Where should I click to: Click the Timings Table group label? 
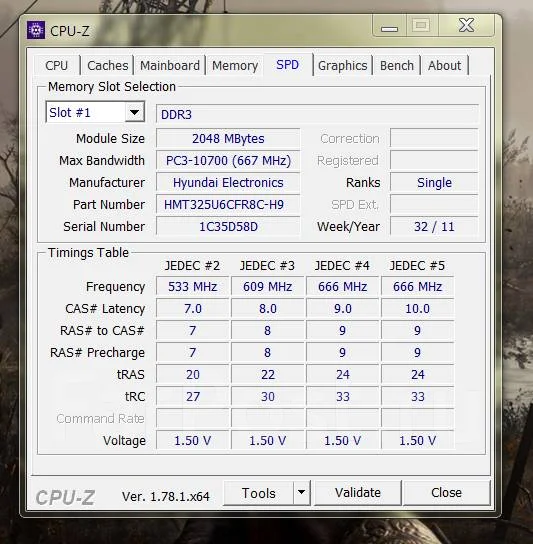pos(88,253)
